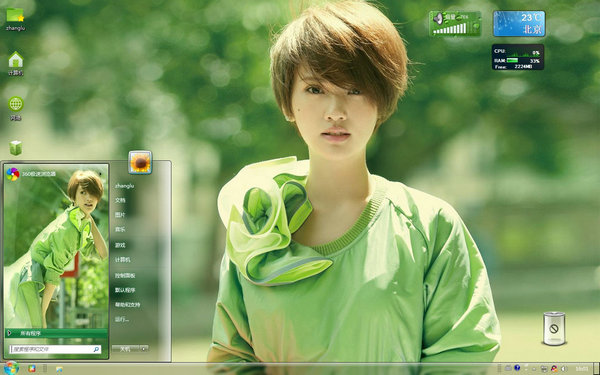The width and height of the screenshot is (600, 375).
Task: Open the shutdown options arrow
Action: click(x=144, y=349)
